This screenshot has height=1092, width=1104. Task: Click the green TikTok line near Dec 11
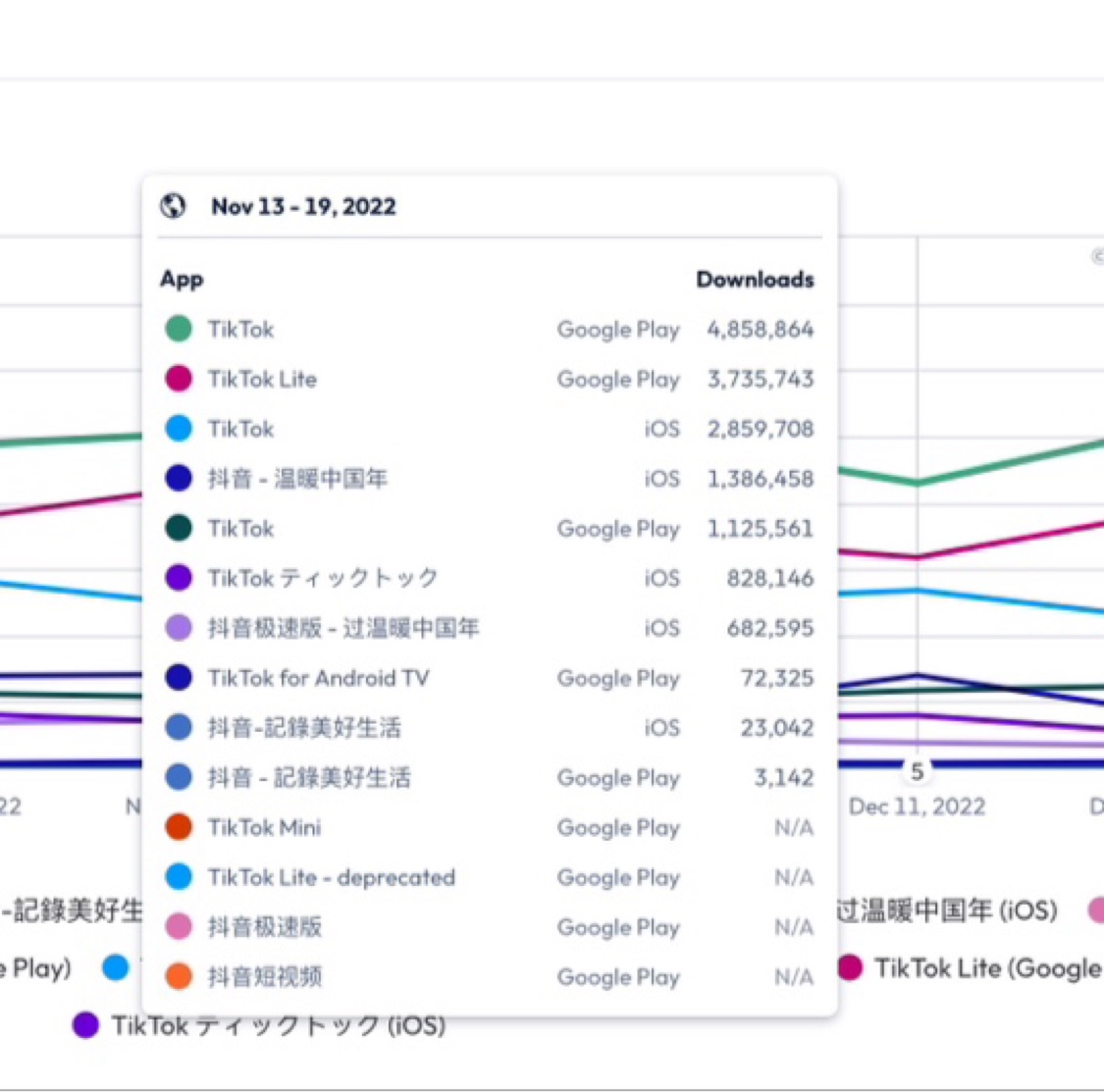click(917, 483)
